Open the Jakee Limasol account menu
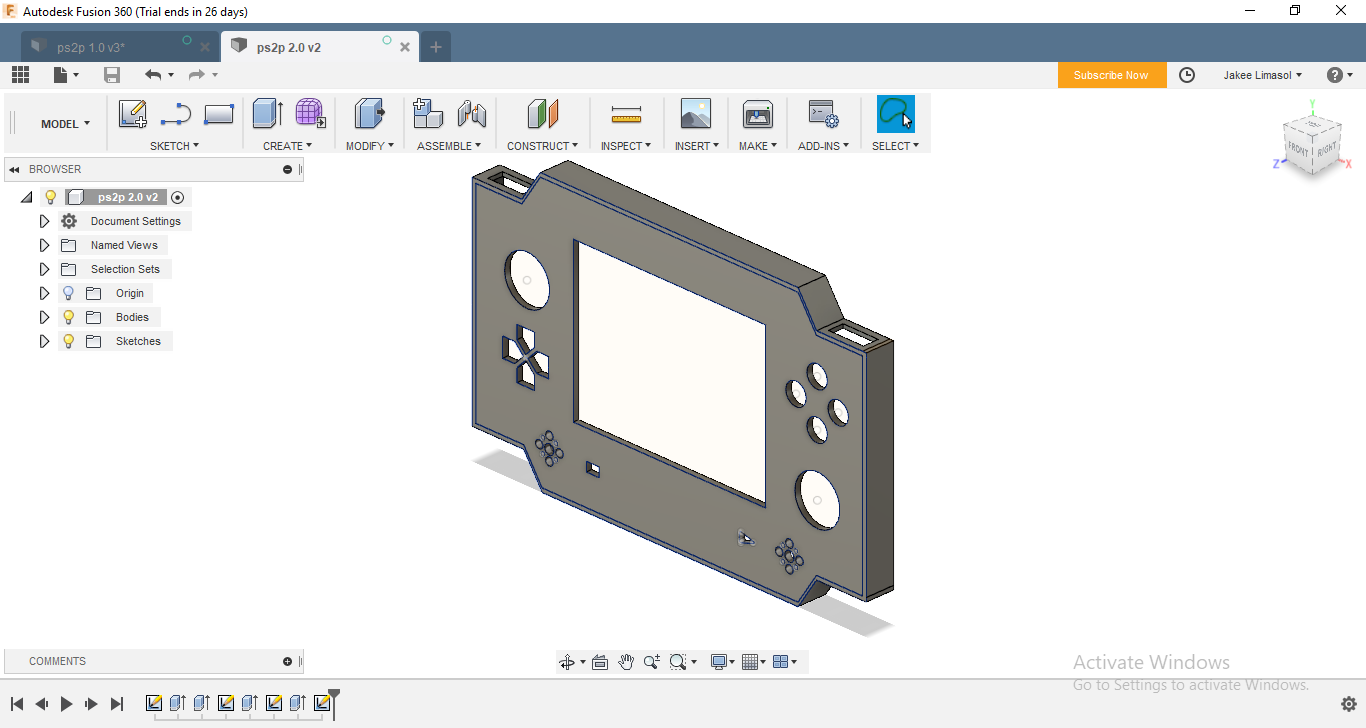1366x728 pixels. click(x=1263, y=75)
